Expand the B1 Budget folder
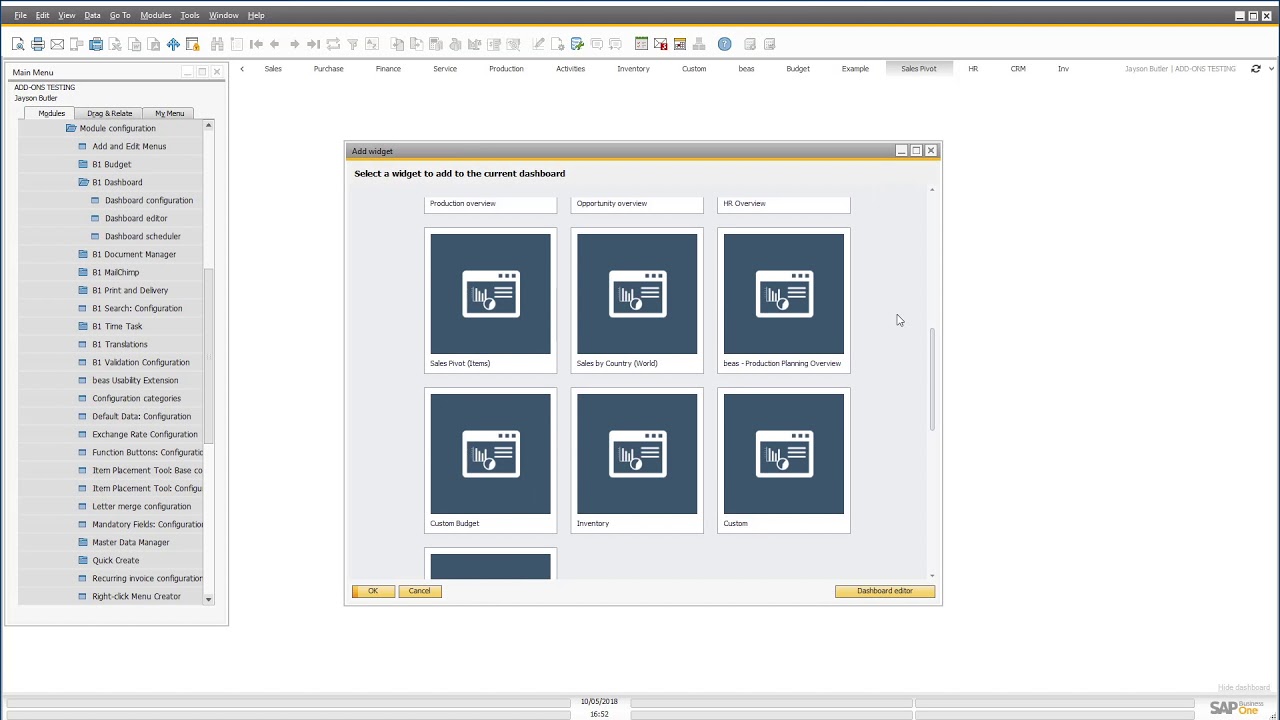This screenshot has width=1280, height=720. pos(84,164)
